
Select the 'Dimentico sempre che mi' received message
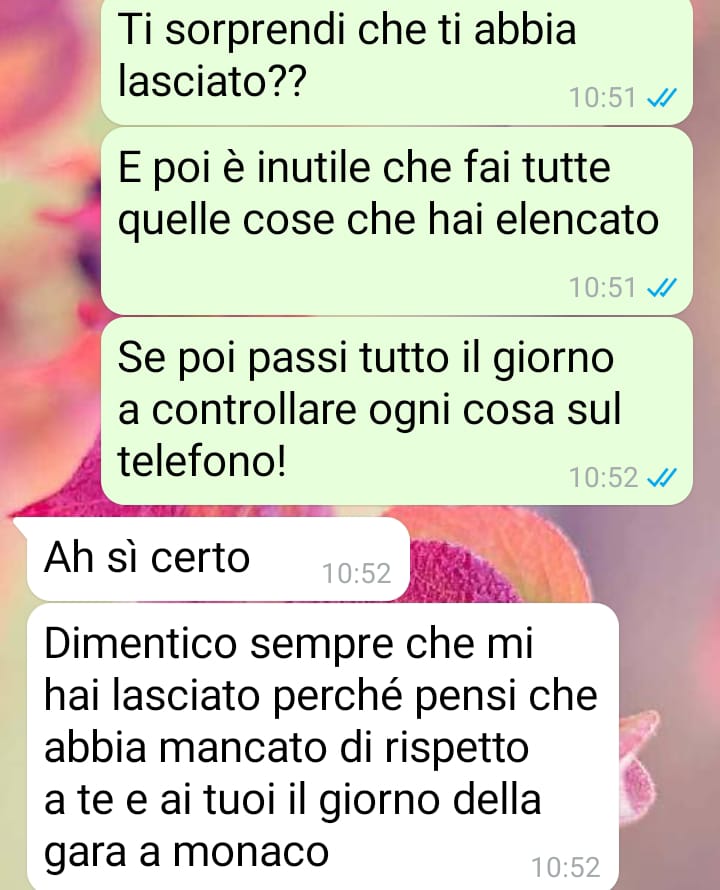[323, 747]
